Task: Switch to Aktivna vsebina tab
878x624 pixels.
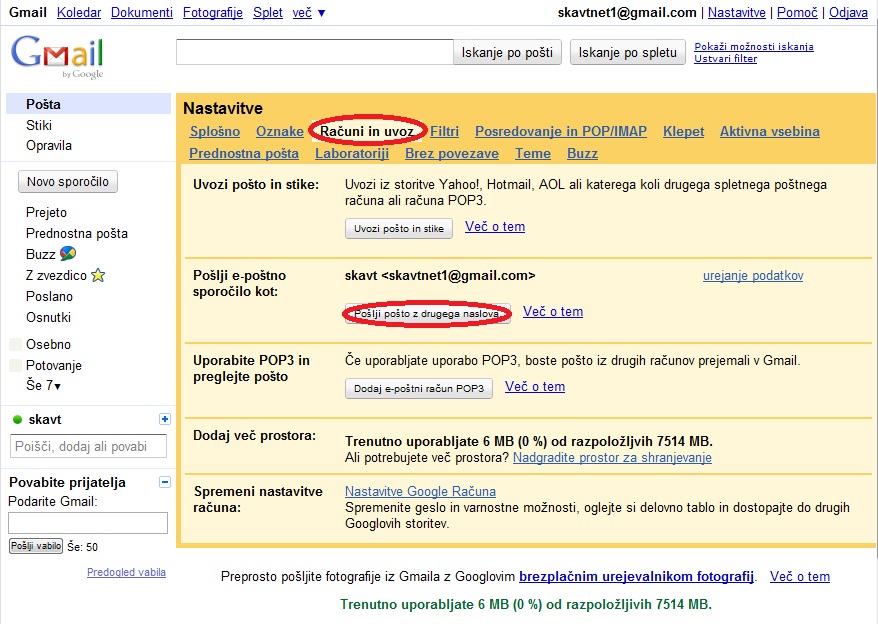Action: point(769,132)
